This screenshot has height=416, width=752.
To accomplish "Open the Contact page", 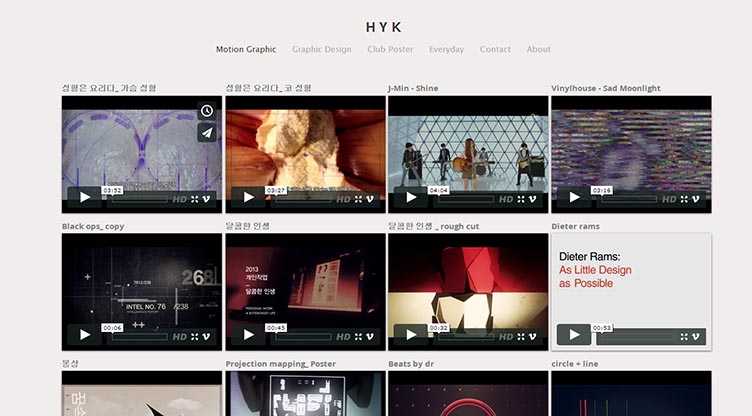I will coord(495,49).
